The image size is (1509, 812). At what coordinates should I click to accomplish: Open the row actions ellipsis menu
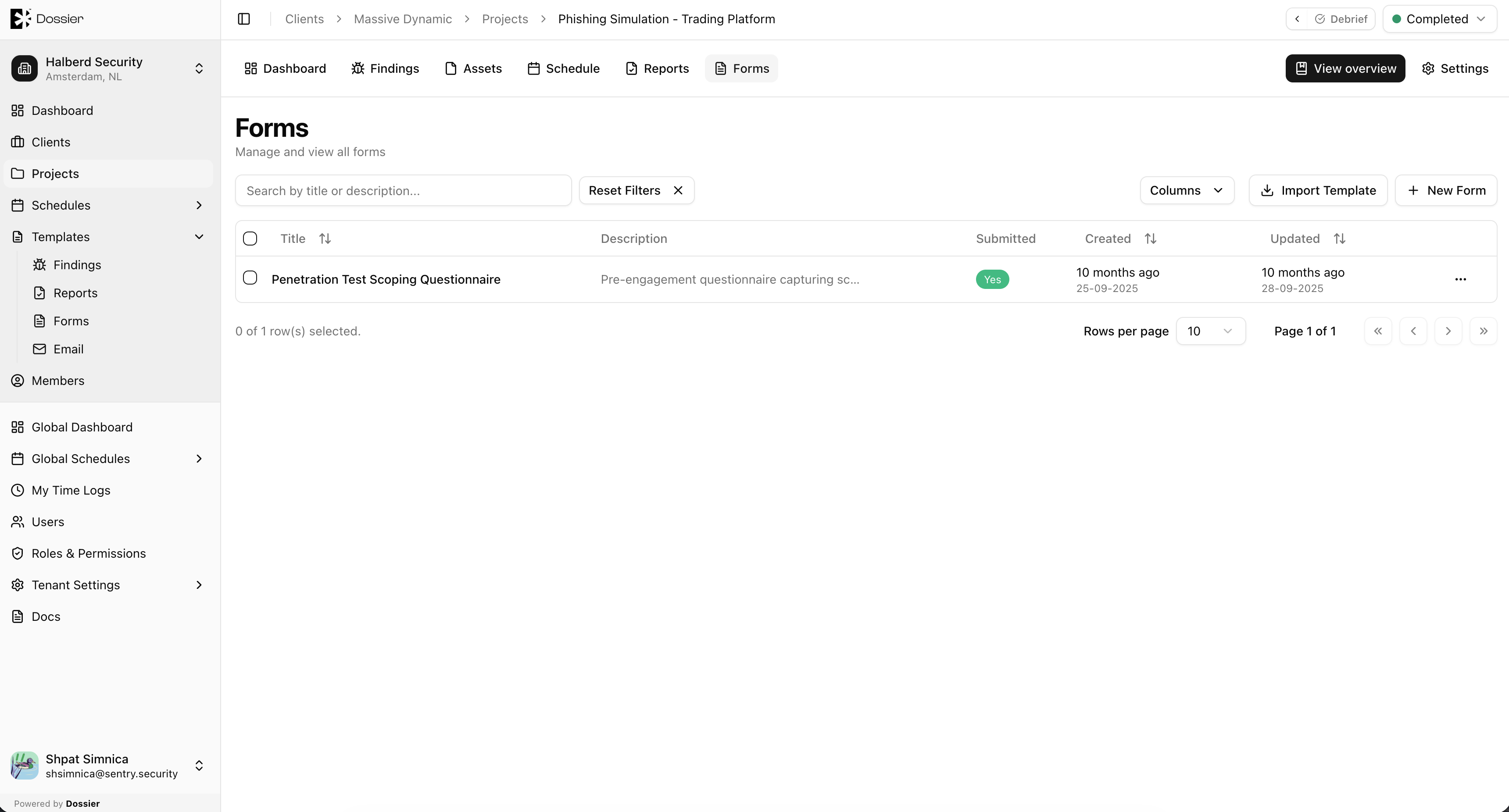click(1460, 279)
